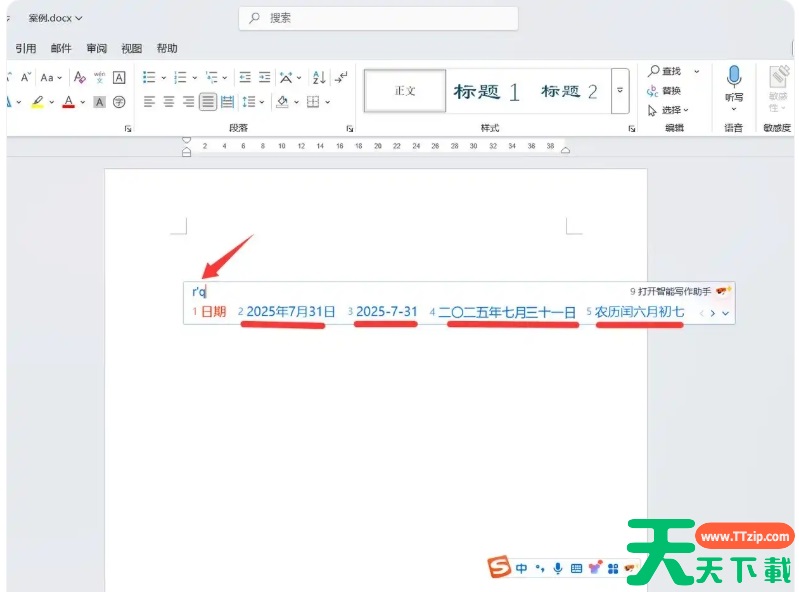The image size is (799, 592).
Task: Choose candidate 2025-7-31
Action: [383, 312]
